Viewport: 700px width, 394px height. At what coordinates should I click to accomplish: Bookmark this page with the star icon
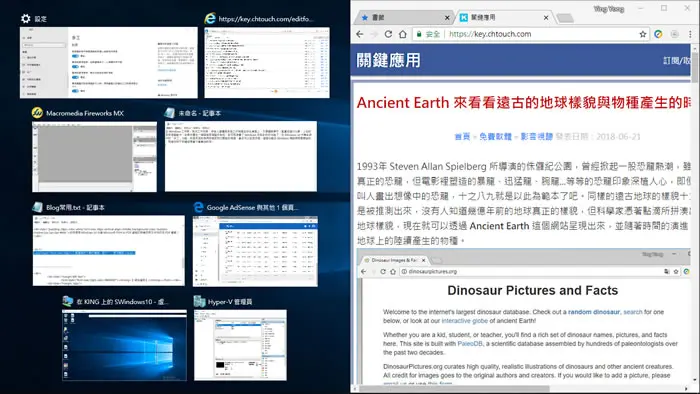(x=642, y=34)
